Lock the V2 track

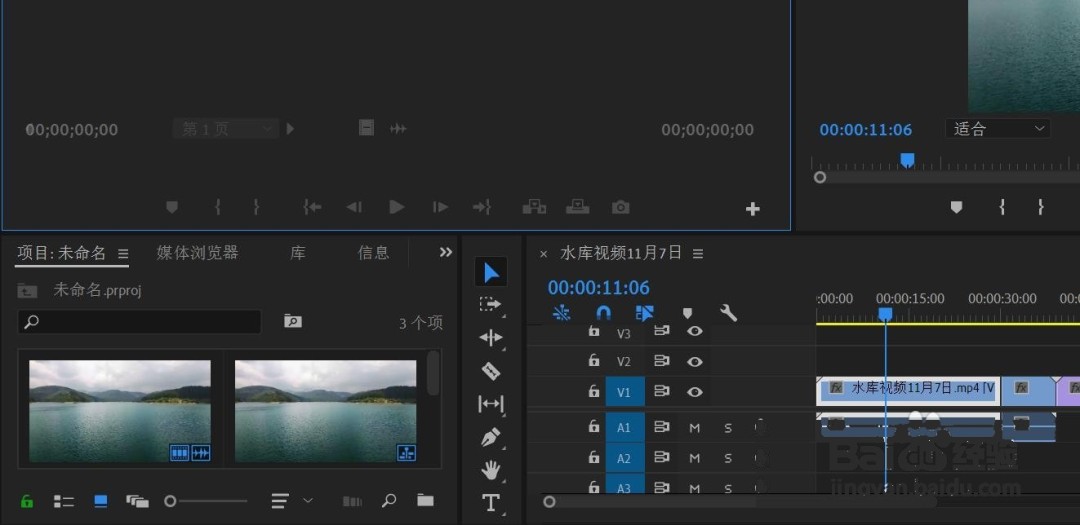click(594, 360)
